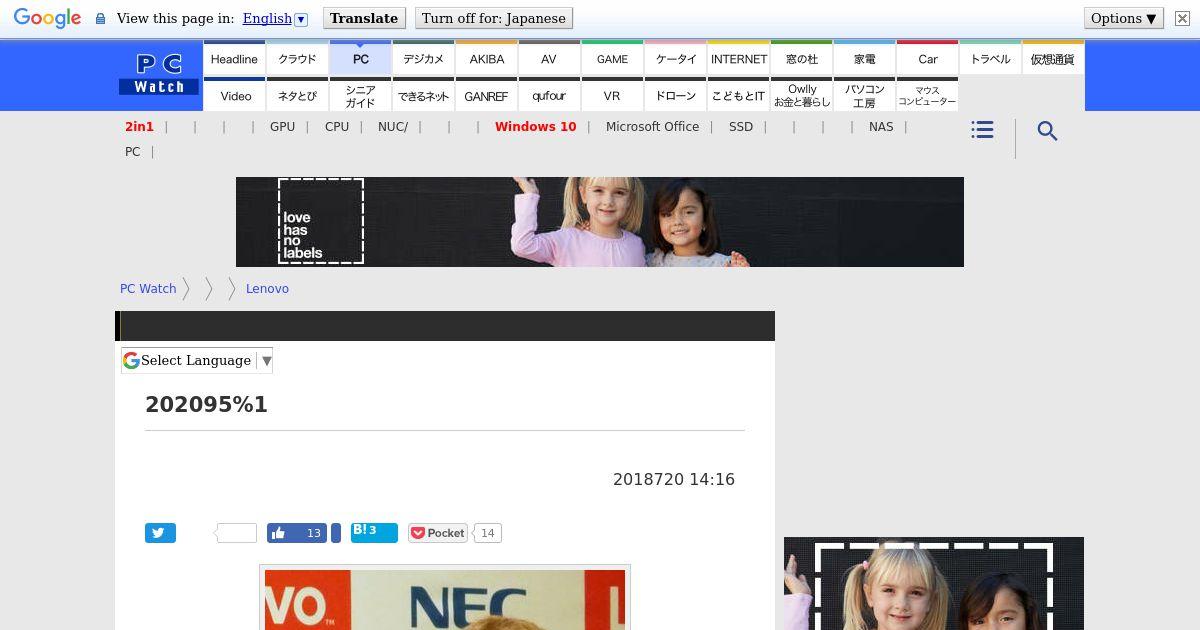Screen dimensions: 1200x630
Task: Open the AKIBA tab
Action: pos(487,58)
